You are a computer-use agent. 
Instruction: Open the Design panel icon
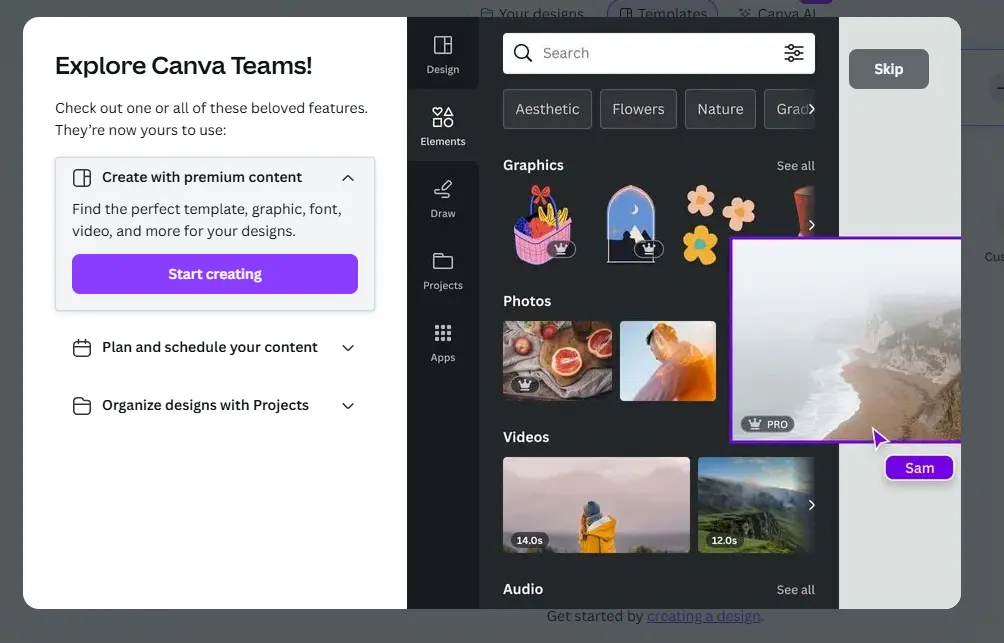[x=442, y=45]
